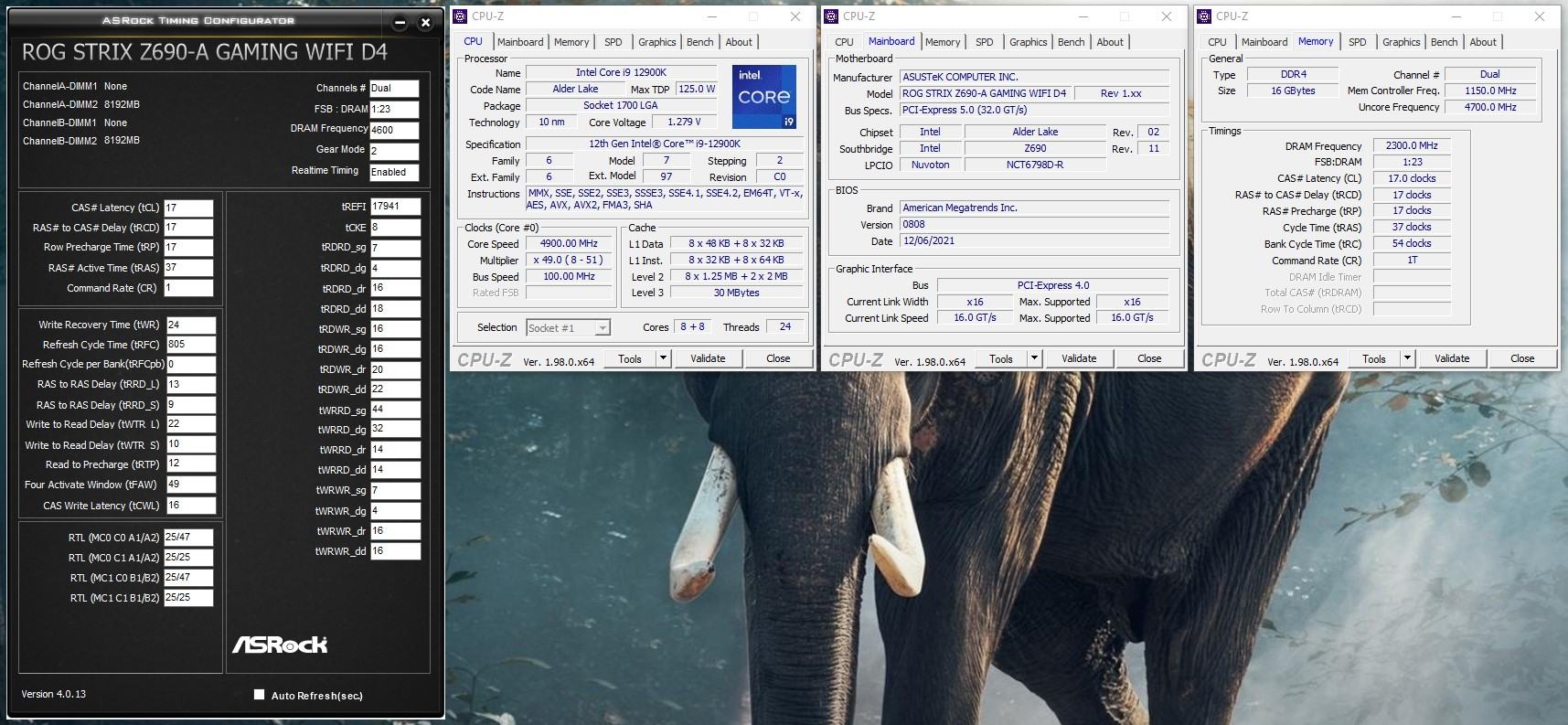Click the tREFI field showing 17941

[395, 207]
